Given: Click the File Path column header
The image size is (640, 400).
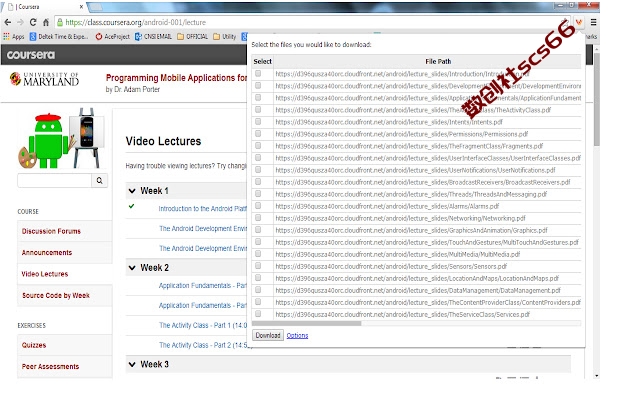Looking at the screenshot, I should [438, 61].
